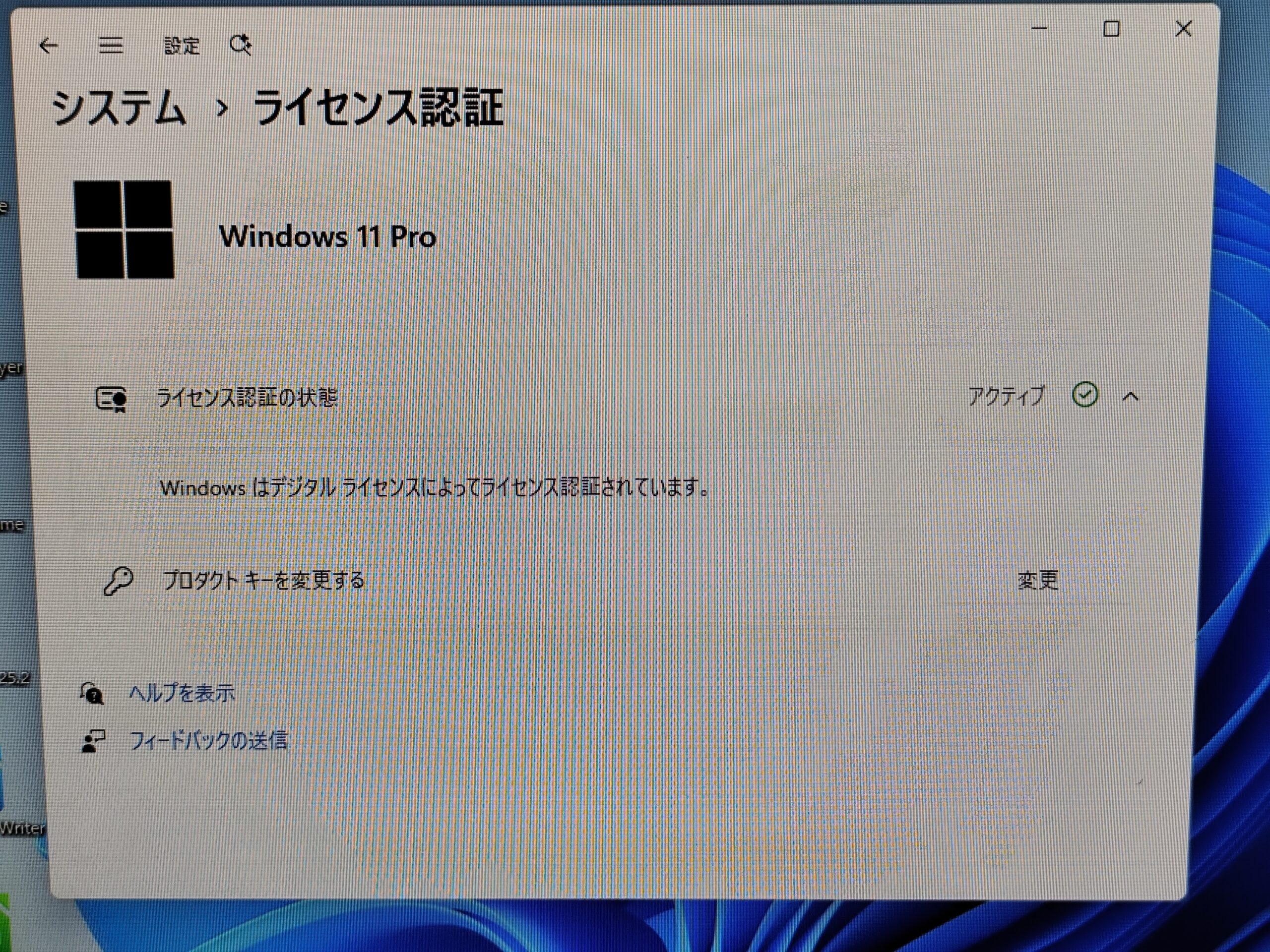Click the settings search icon
This screenshot has height=952, width=1270.
click(241, 45)
